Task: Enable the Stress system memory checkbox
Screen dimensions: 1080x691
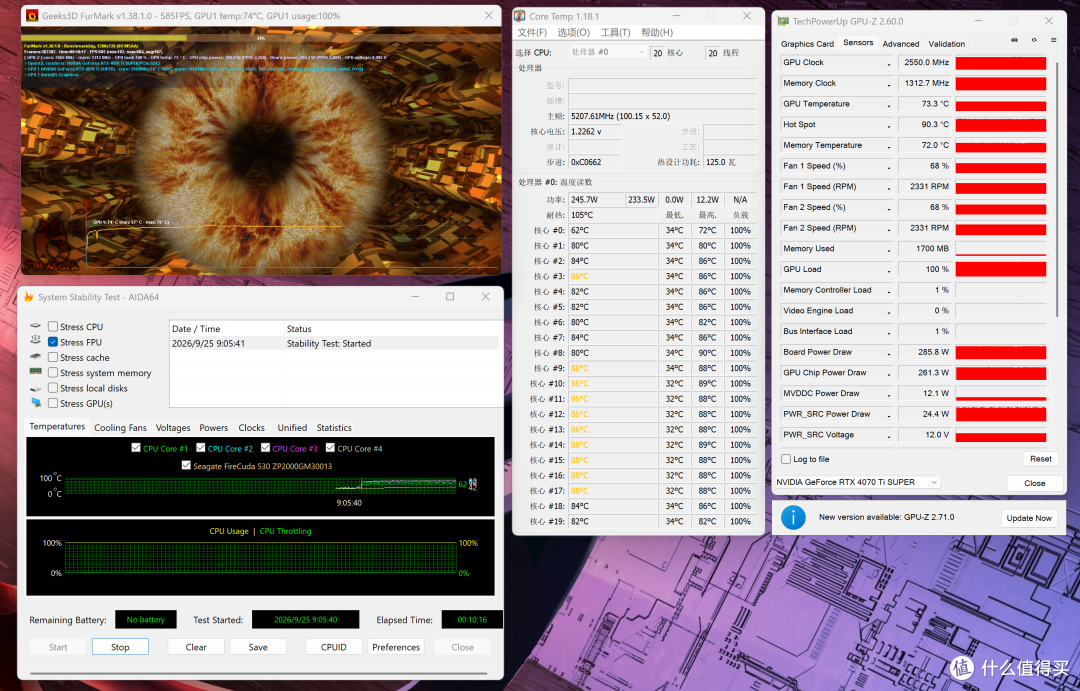Action: click(x=53, y=373)
